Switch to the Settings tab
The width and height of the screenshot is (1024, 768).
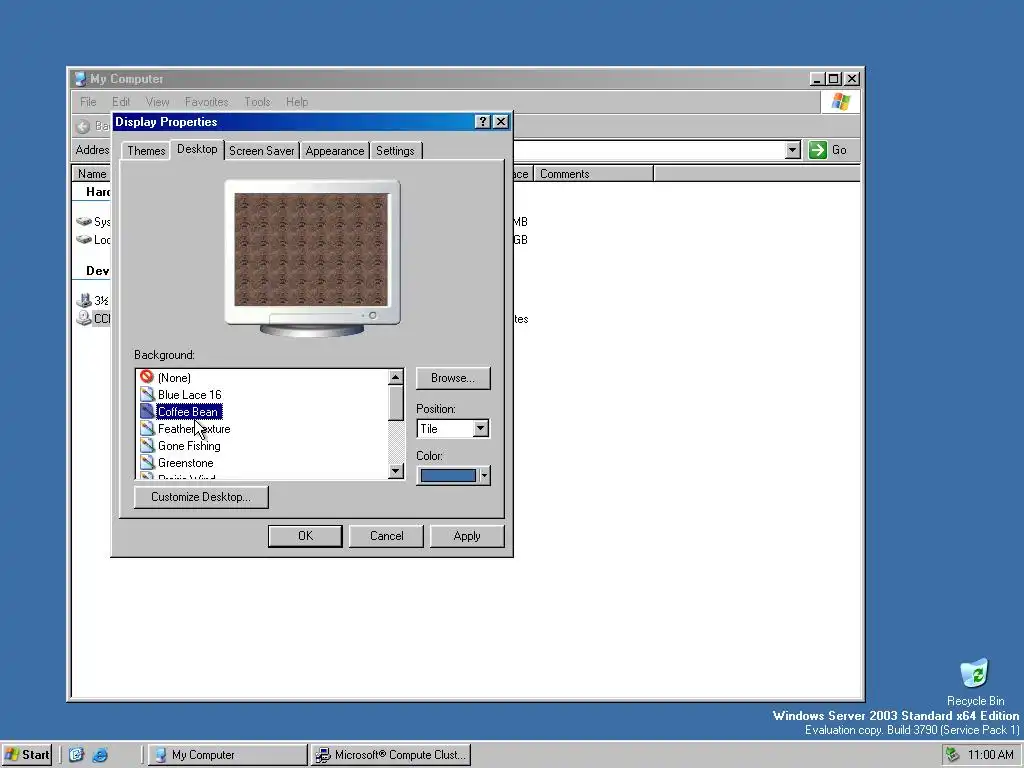point(395,151)
